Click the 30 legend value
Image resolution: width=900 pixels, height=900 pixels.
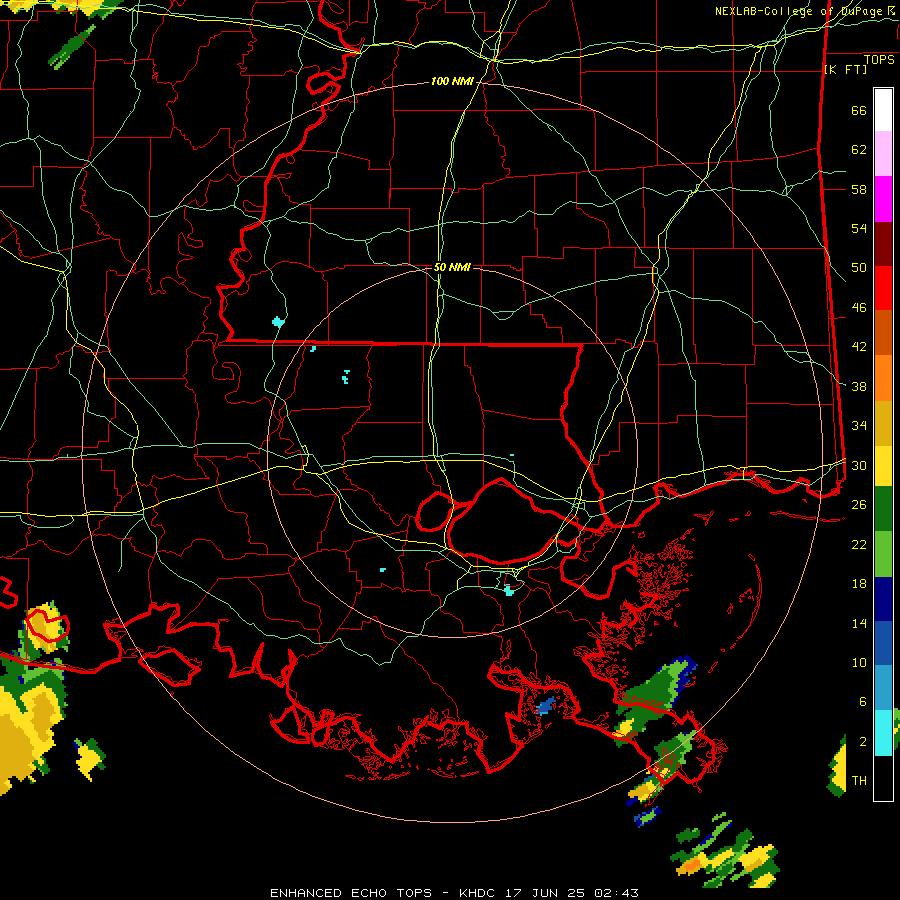point(859,465)
